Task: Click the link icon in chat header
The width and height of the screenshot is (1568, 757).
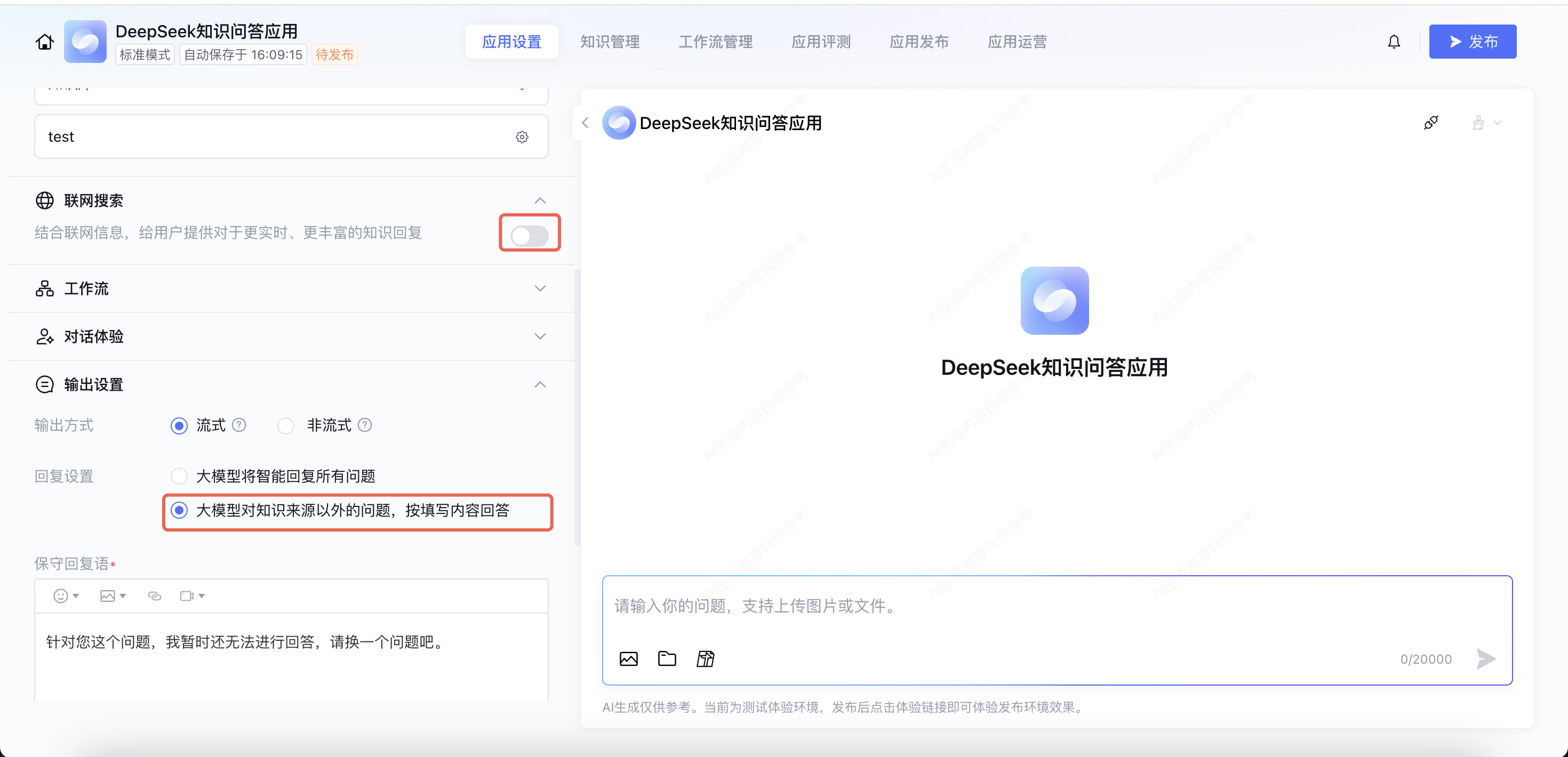Action: [x=1431, y=123]
